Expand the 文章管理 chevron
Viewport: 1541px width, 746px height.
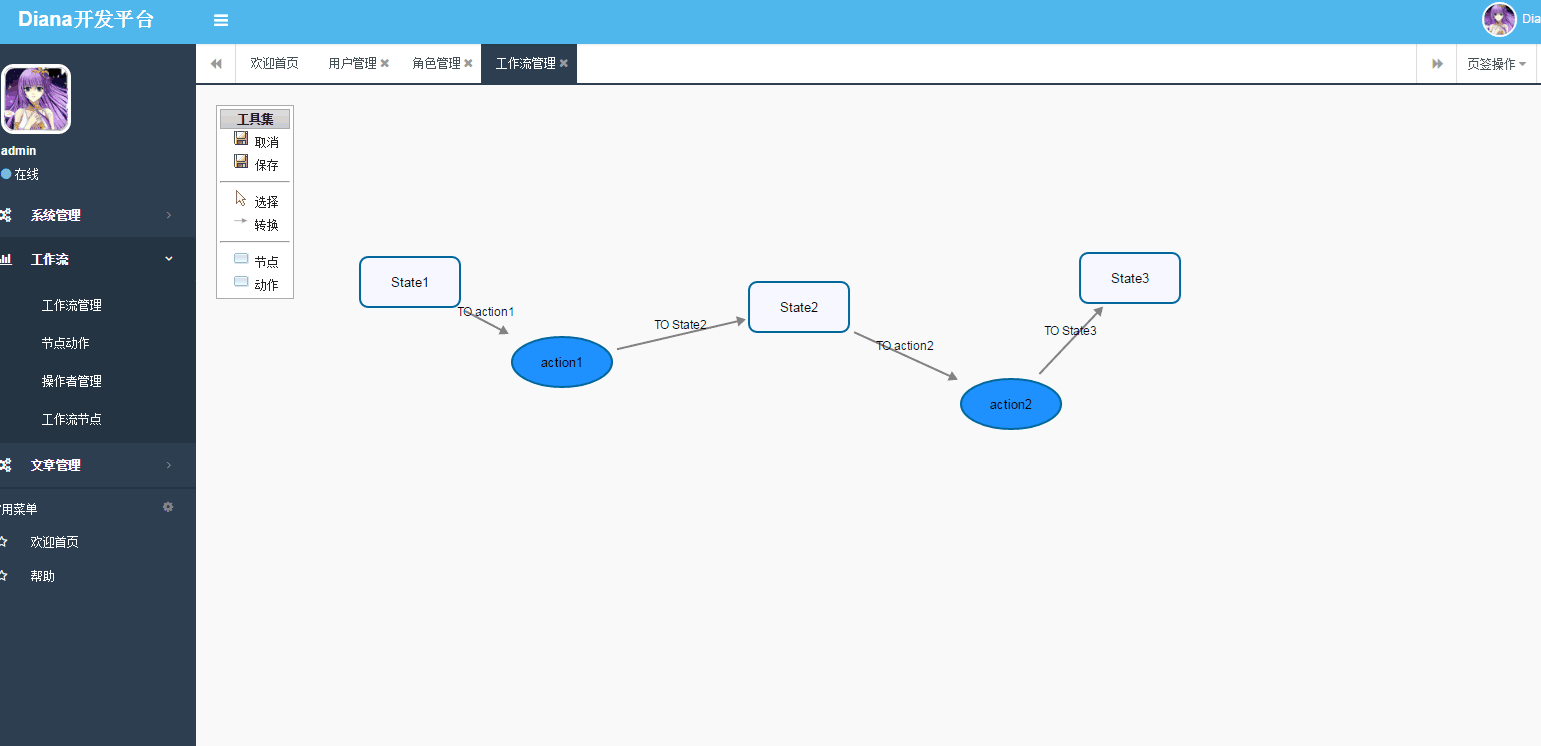click(168, 465)
